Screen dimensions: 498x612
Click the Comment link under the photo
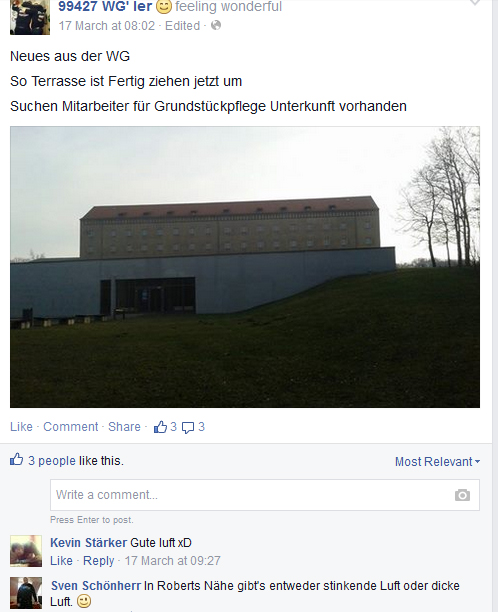71,427
